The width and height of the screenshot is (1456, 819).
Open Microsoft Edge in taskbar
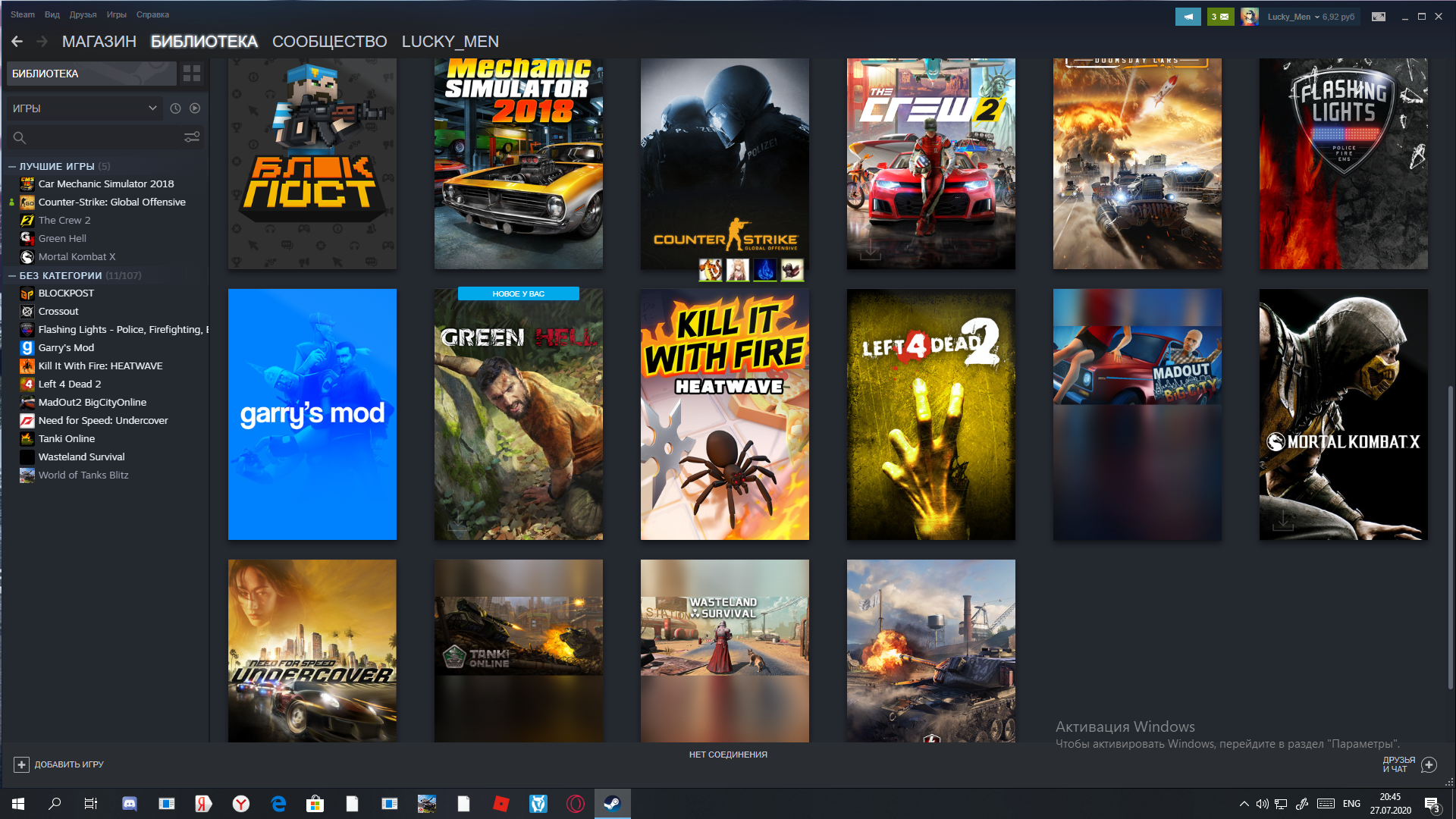(x=278, y=804)
